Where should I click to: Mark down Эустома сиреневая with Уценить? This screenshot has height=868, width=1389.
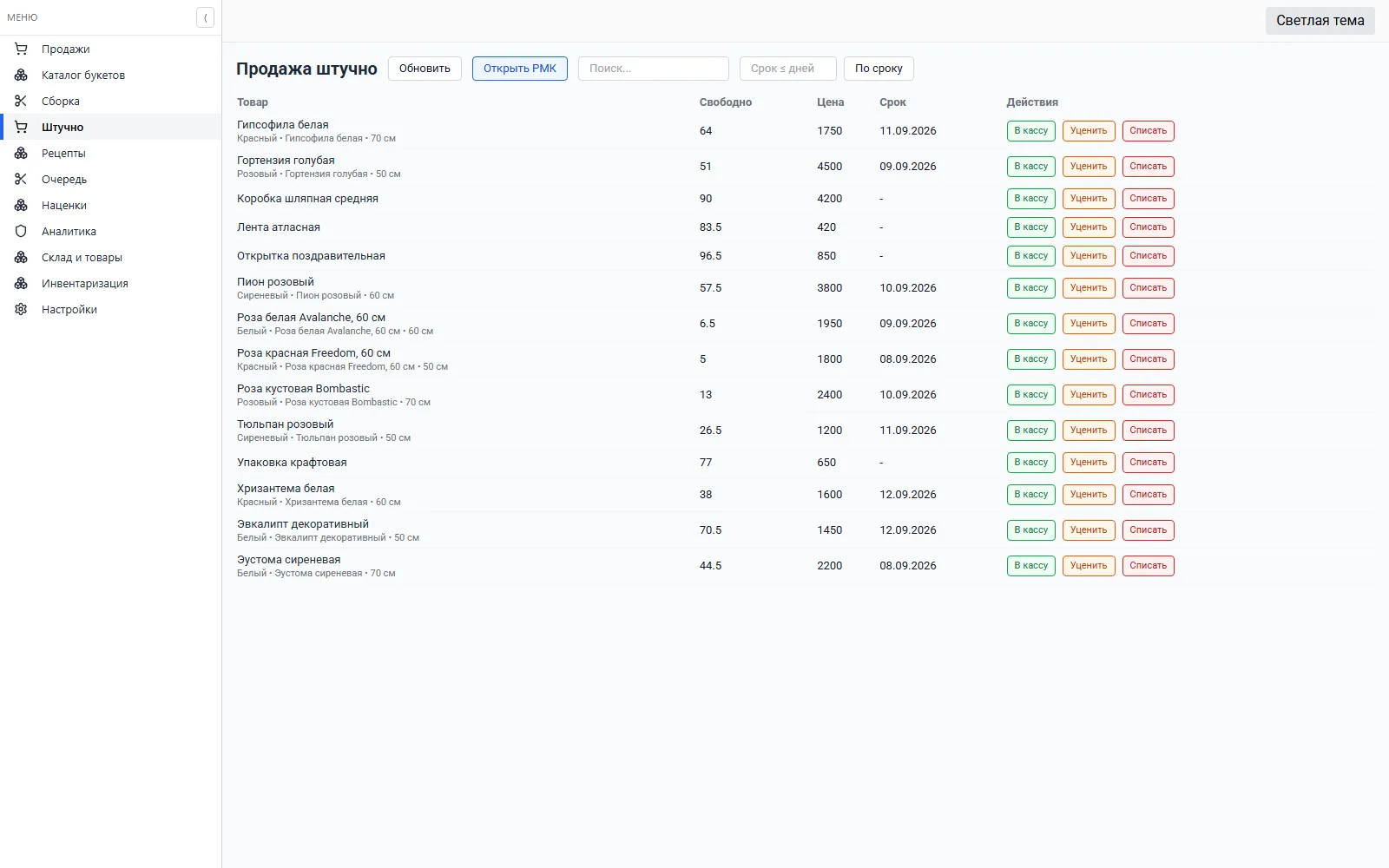[1089, 566]
